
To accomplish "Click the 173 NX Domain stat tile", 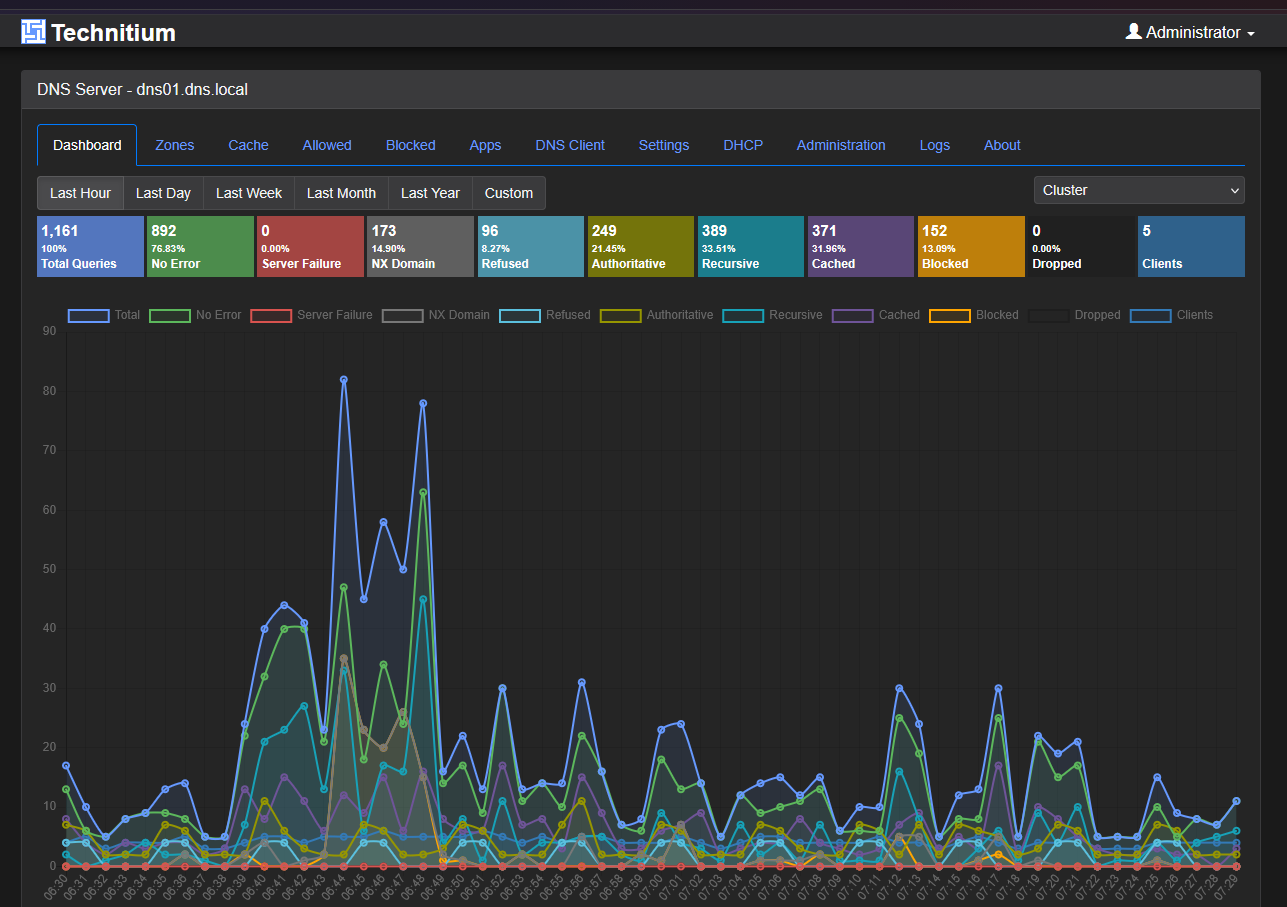I will point(421,247).
